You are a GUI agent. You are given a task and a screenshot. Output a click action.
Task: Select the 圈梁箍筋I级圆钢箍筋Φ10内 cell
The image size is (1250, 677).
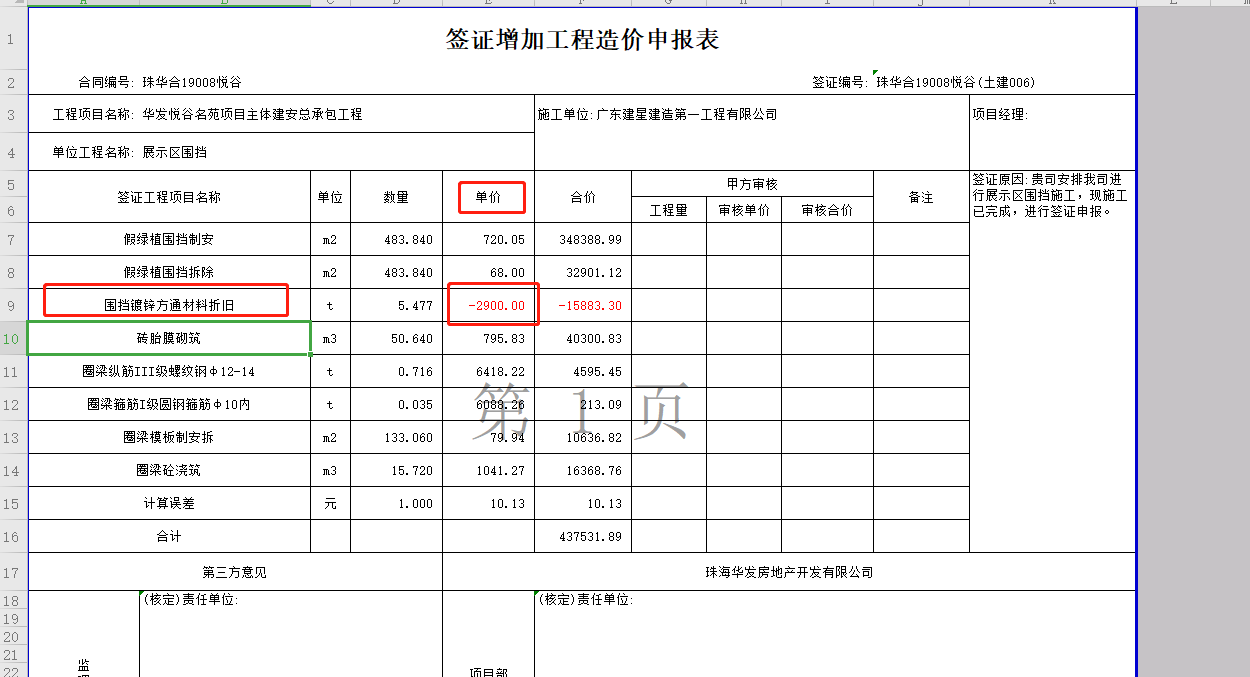pyautogui.click(x=169, y=404)
